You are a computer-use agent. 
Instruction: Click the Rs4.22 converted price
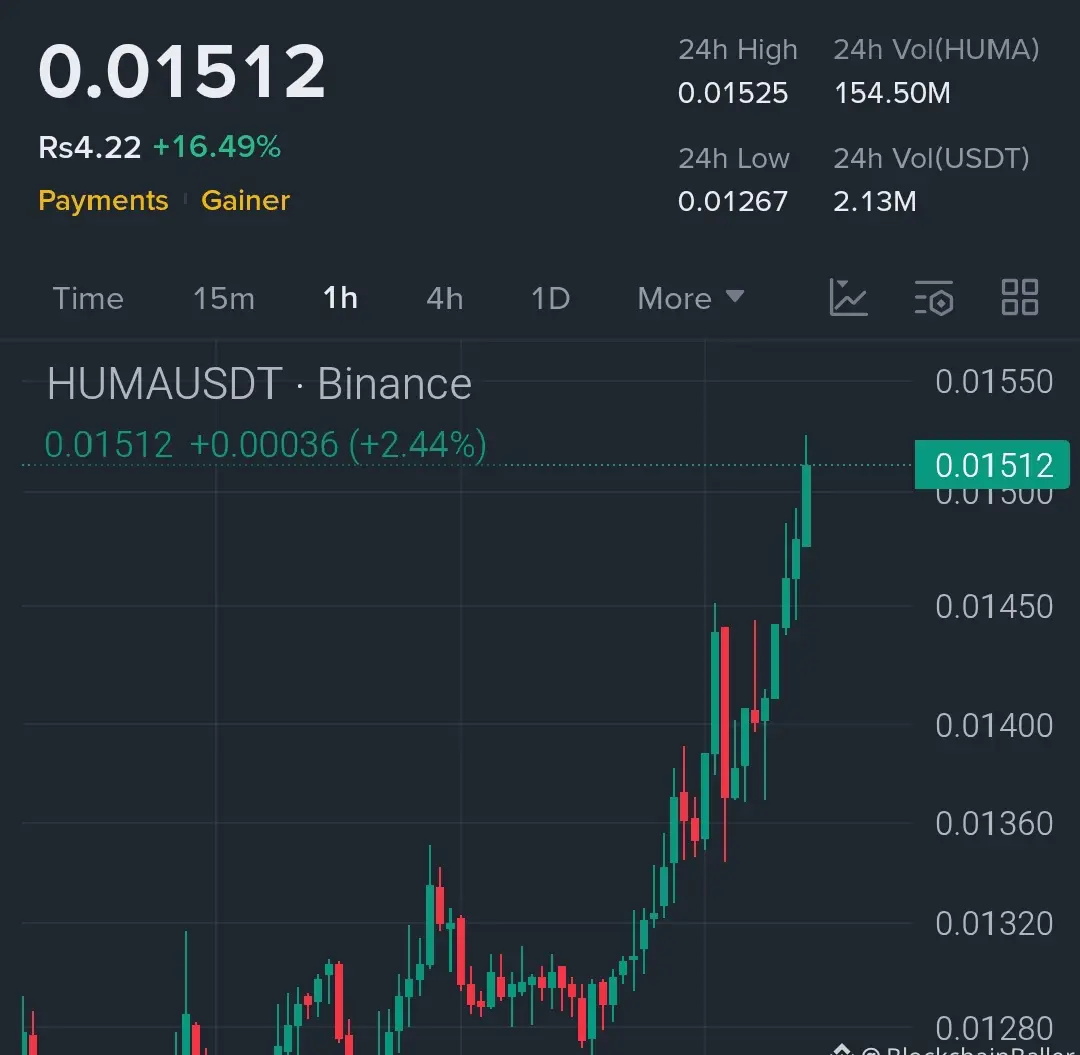[90, 147]
